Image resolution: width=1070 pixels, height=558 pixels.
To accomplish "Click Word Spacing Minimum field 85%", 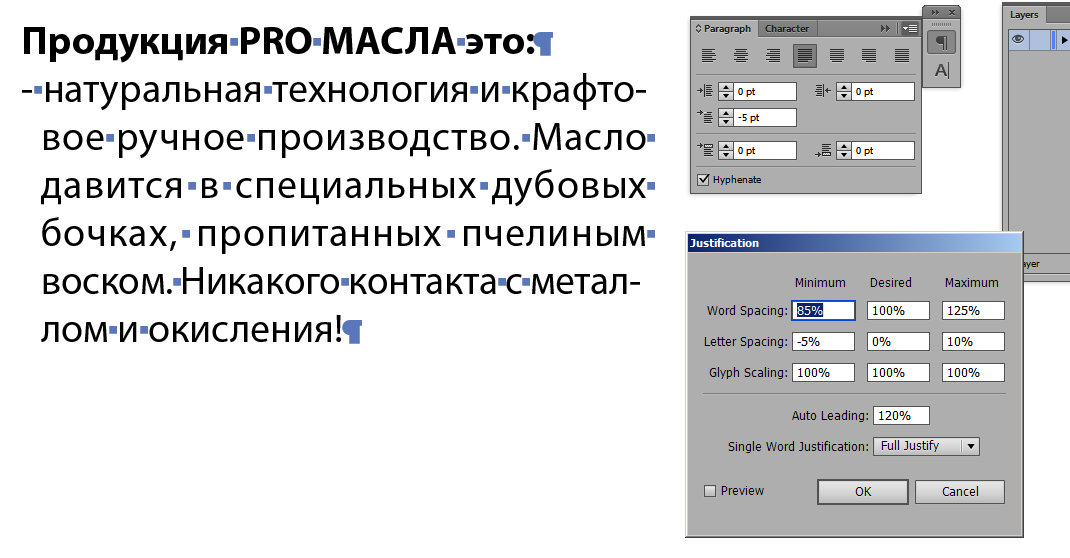I will [824, 310].
